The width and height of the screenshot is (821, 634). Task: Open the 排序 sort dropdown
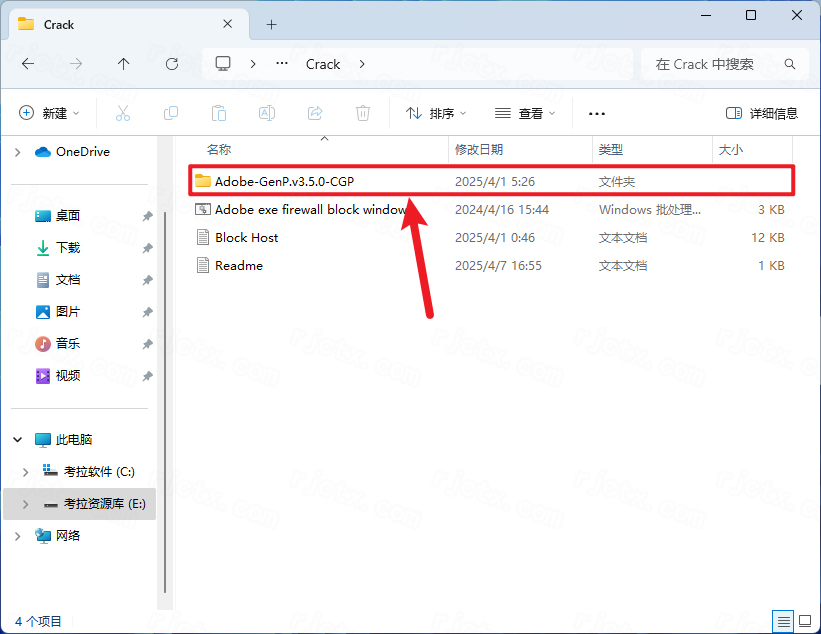pos(436,113)
